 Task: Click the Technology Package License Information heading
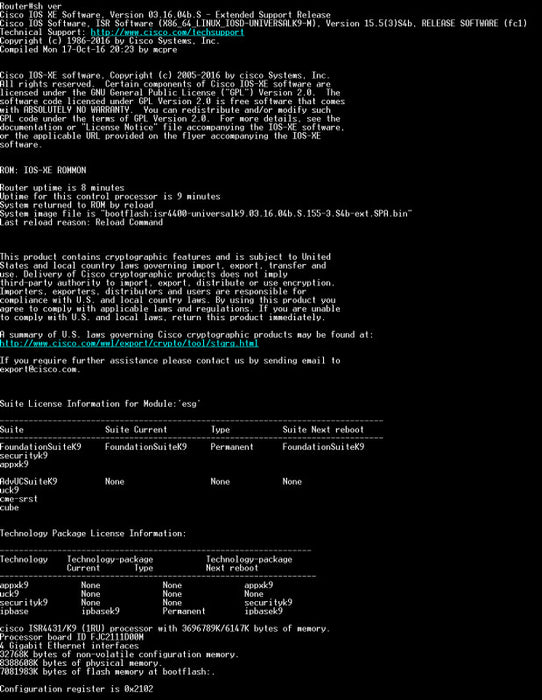pos(93,533)
